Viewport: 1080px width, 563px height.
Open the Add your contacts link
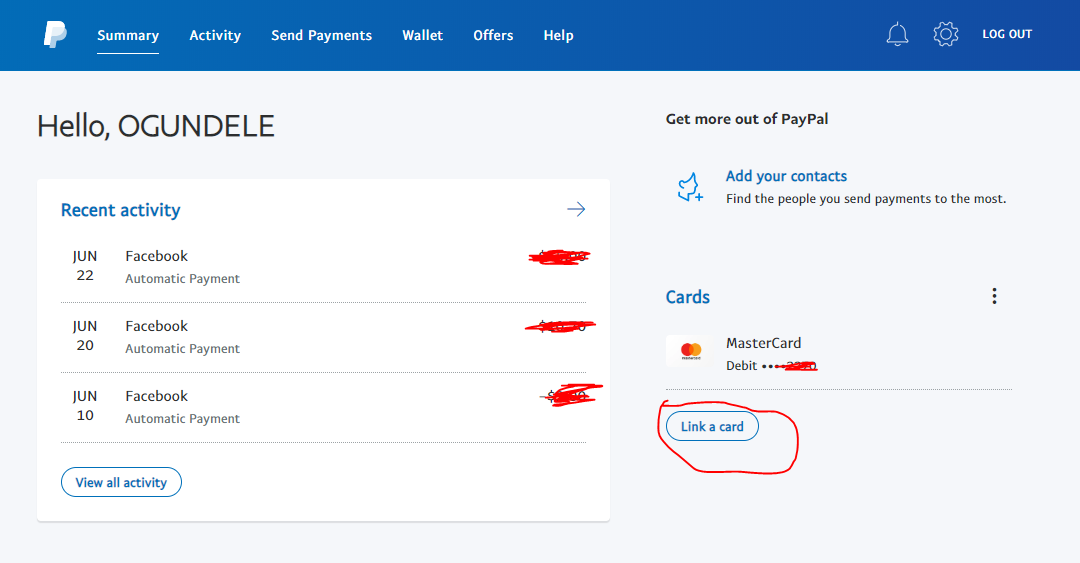coord(786,176)
